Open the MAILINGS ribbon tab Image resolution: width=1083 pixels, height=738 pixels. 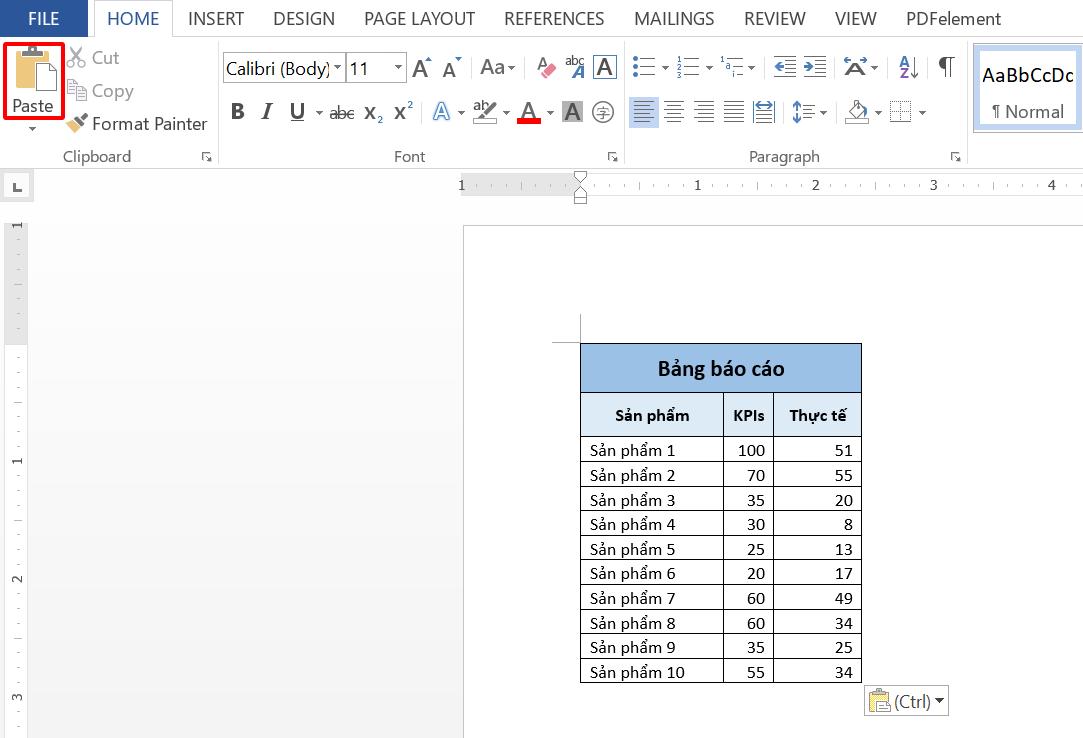coord(673,18)
